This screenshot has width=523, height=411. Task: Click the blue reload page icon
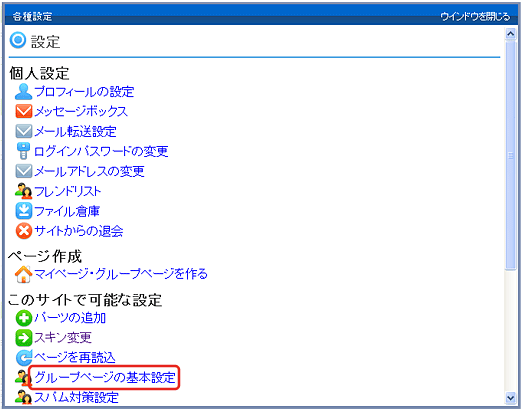point(24,358)
